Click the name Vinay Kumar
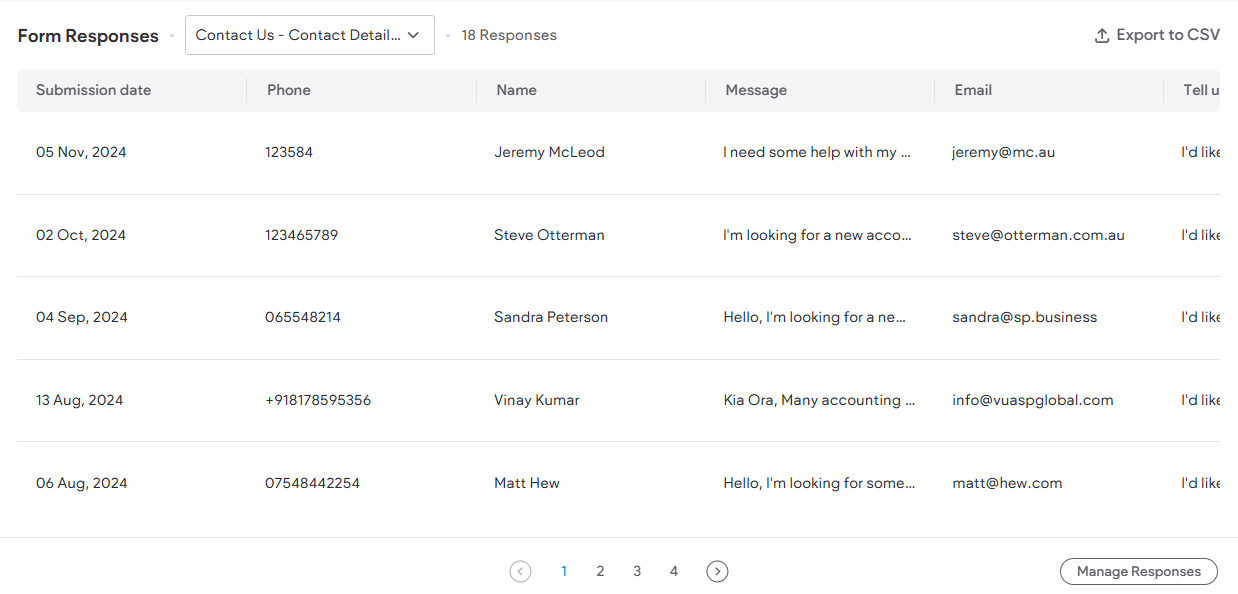Image resolution: width=1238 pixels, height=594 pixels. (537, 400)
